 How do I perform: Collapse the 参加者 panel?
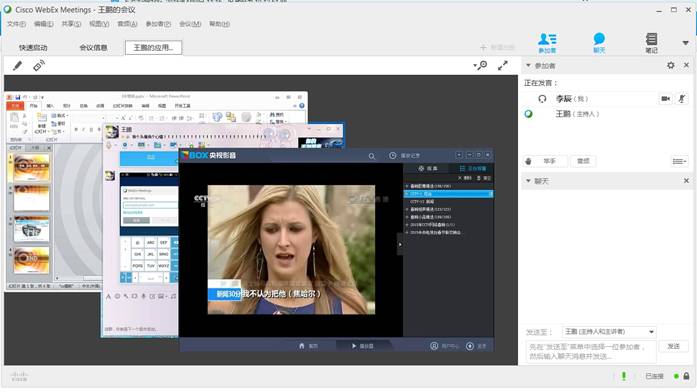point(528,66)
